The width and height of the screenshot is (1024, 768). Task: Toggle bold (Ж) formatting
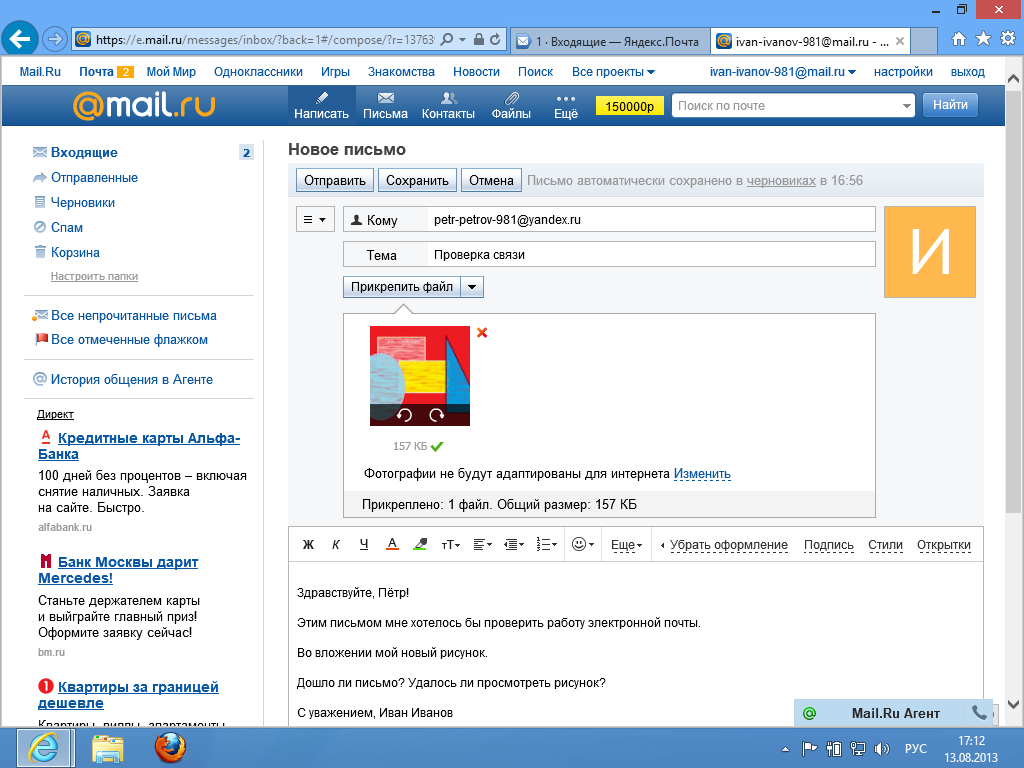point(308,545)
